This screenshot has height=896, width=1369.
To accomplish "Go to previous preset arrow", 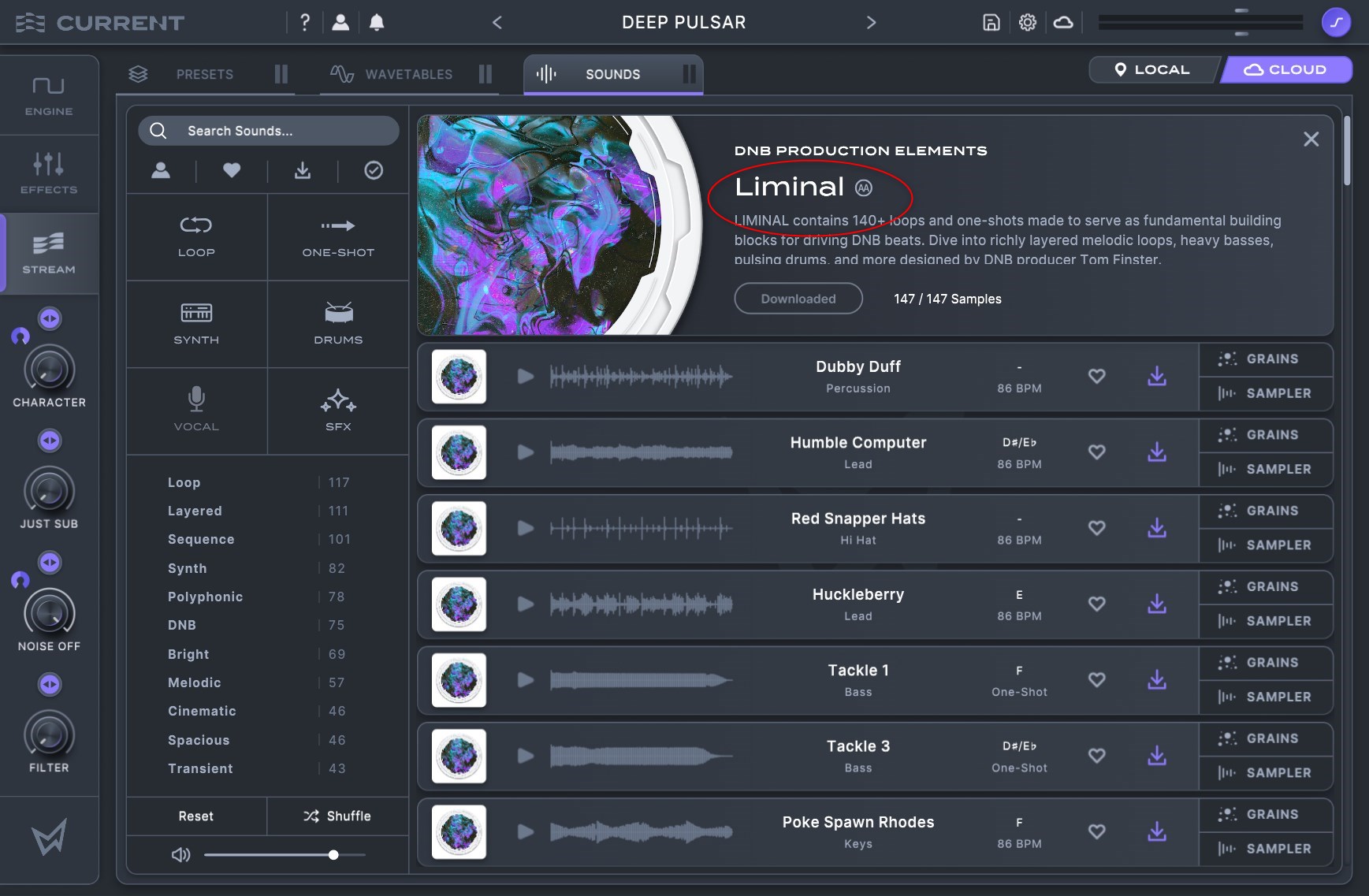I will 497,23.
